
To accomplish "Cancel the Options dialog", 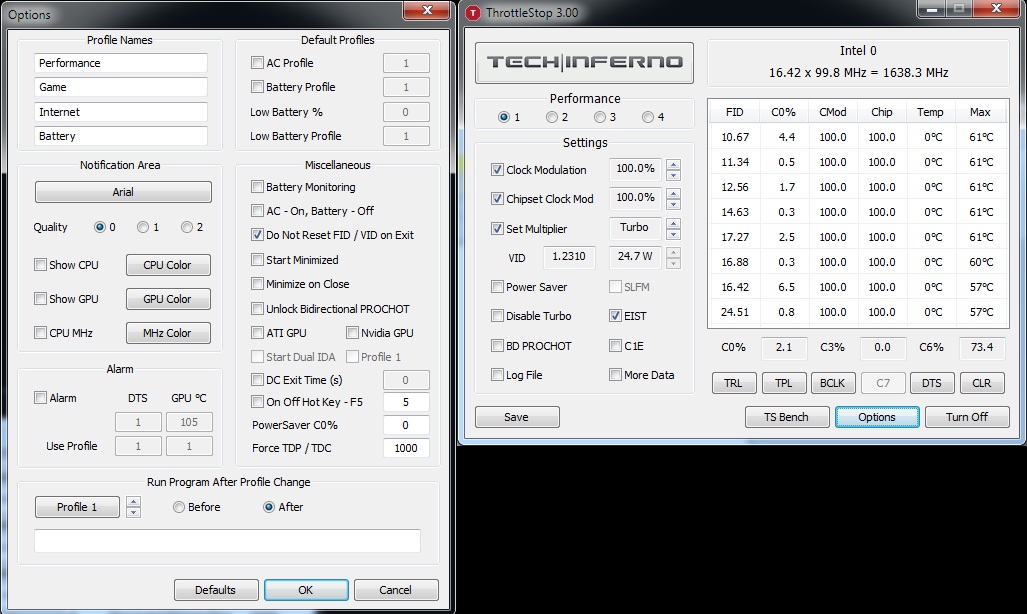I will [x=396, y=590].
